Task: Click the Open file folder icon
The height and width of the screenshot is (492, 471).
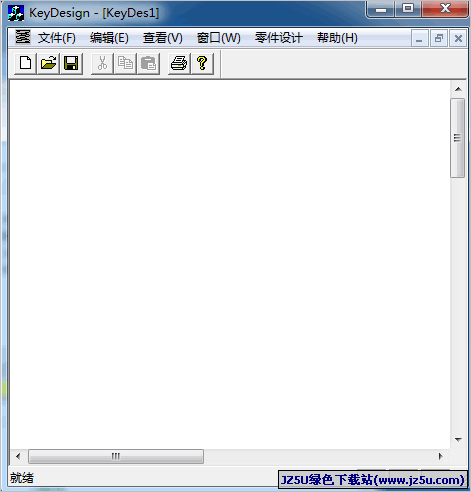Action: (x=48, y=63)
